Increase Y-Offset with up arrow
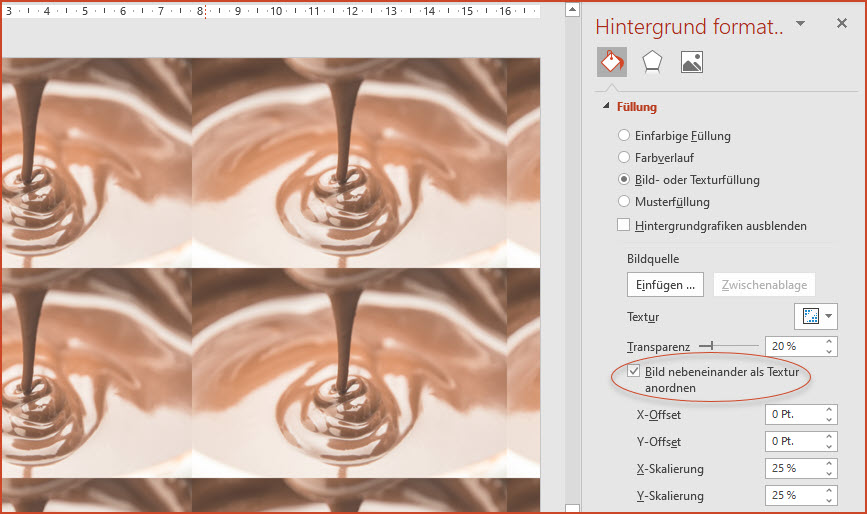Image resolution: width=867 pixels, height=514 pixels. [x=829, y=437]
